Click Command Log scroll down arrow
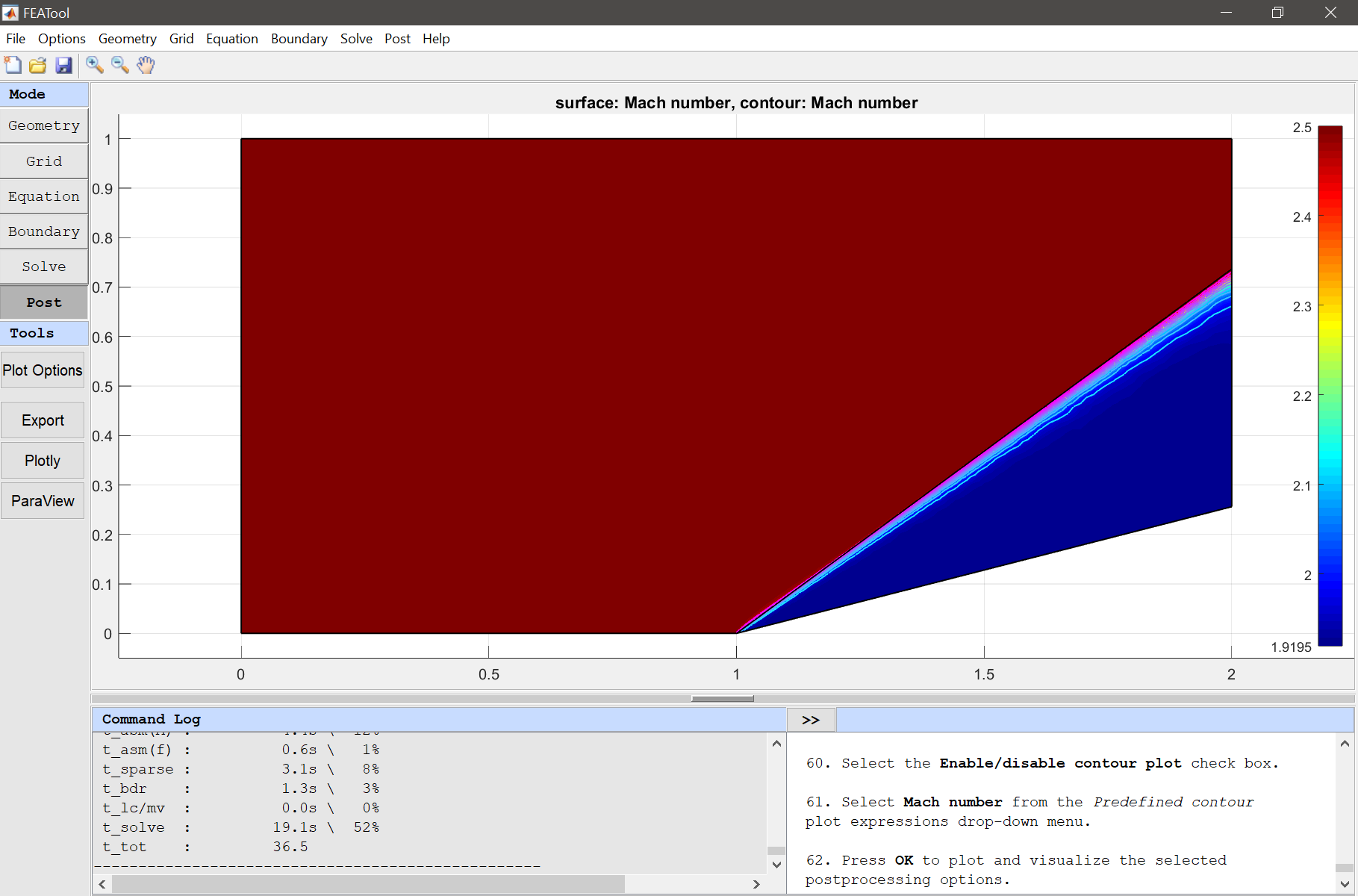The width and height of the screenshot is (1358, 896). 776,865
